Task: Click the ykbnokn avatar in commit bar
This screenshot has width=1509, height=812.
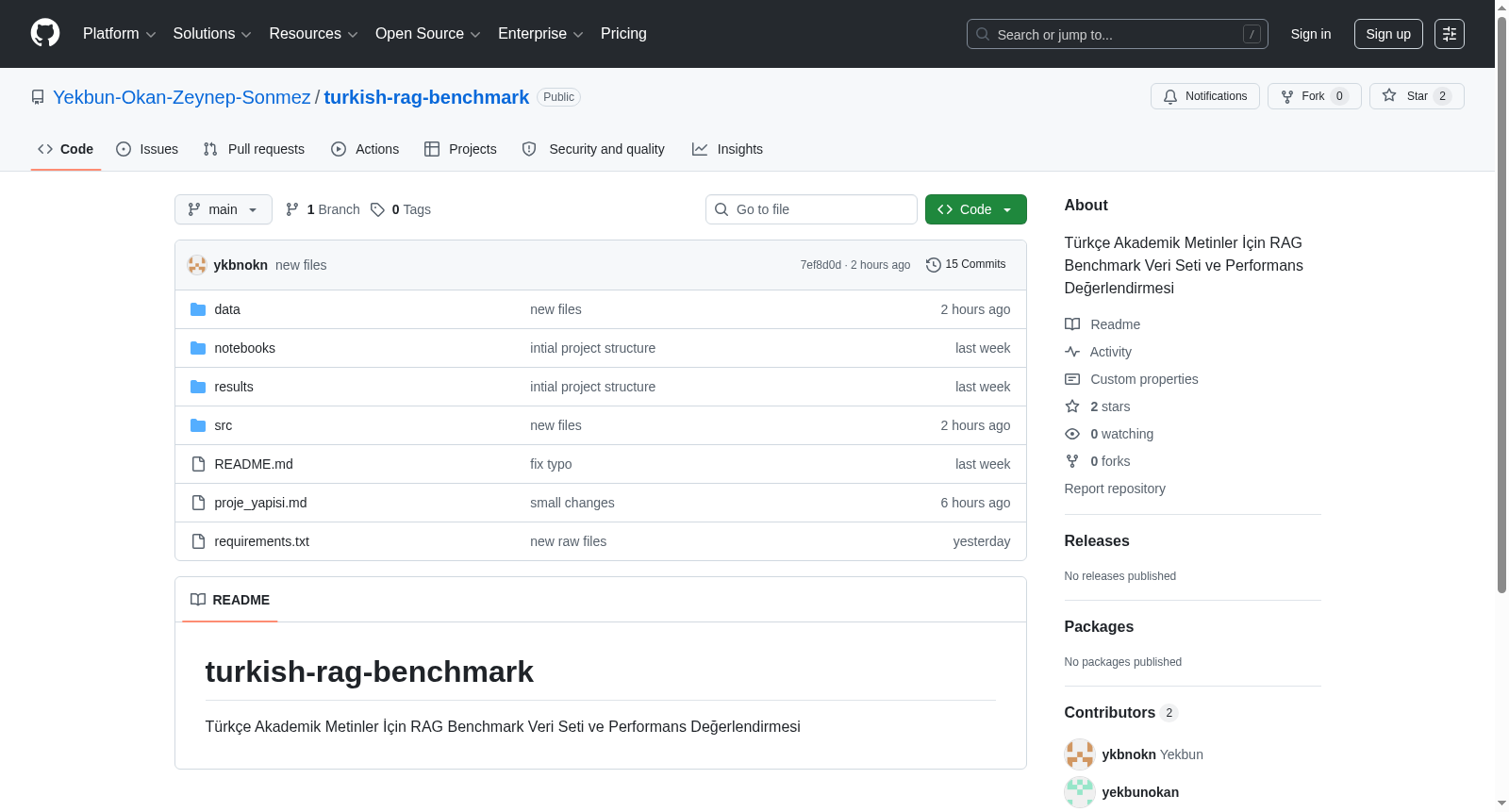Action: 197,265
